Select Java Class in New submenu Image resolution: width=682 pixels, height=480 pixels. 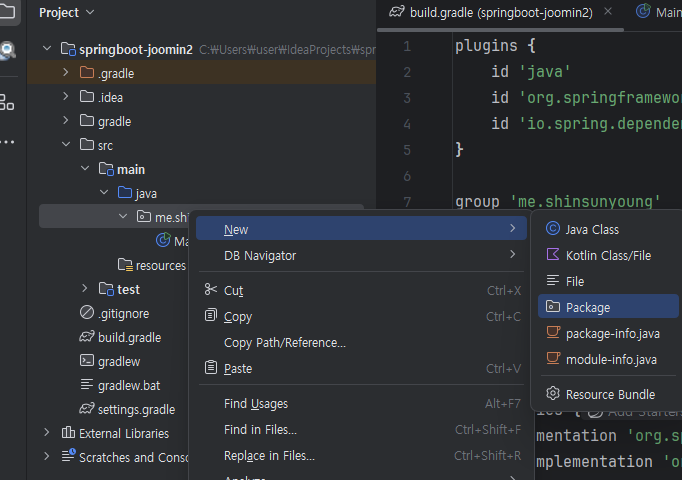(608, 229)
